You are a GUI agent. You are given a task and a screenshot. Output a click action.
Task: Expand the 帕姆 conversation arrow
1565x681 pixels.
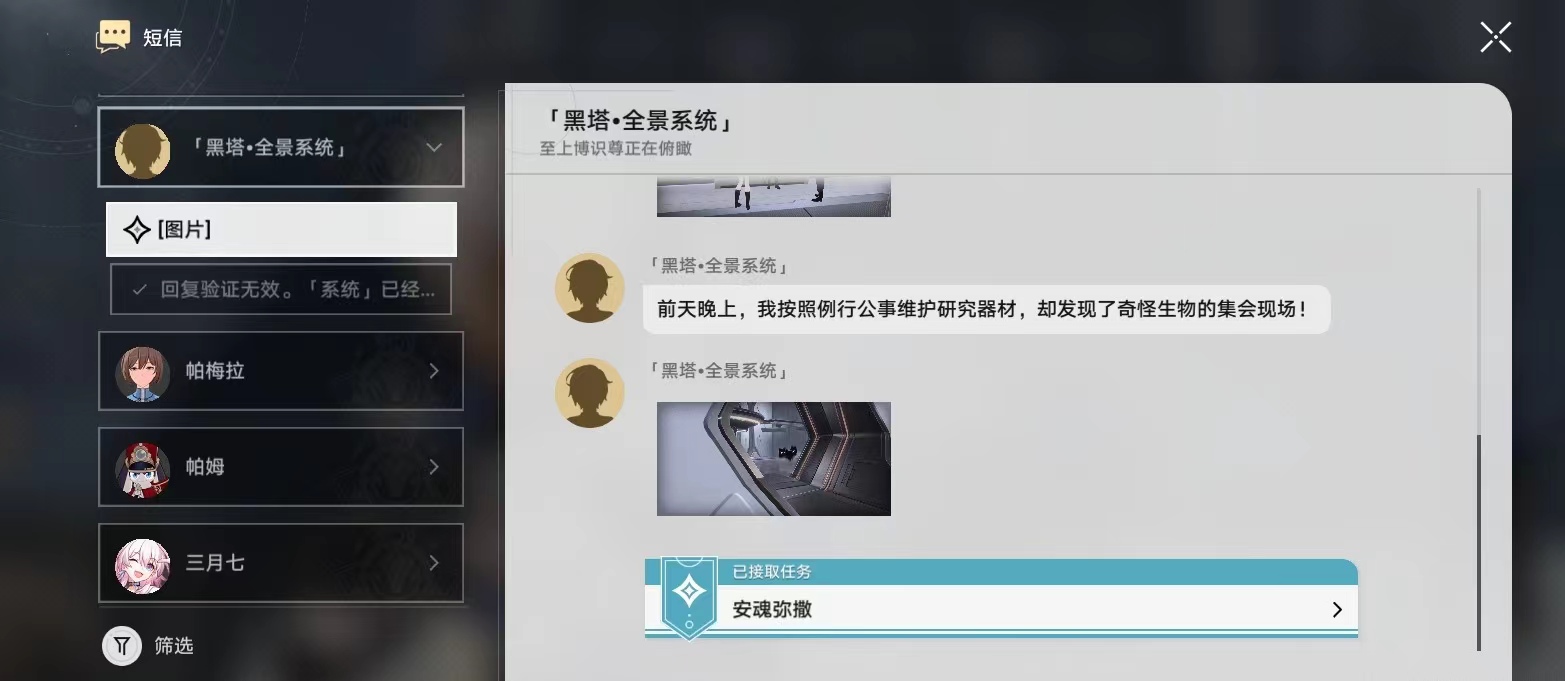434,467
